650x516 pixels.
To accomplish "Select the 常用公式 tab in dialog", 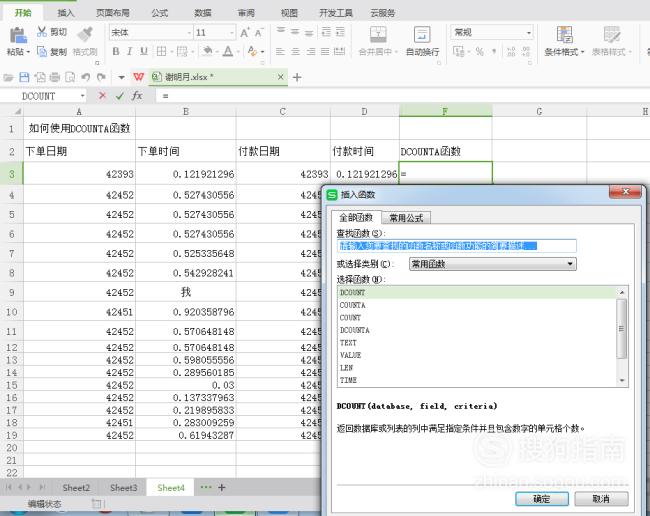I will click(406, 218).
